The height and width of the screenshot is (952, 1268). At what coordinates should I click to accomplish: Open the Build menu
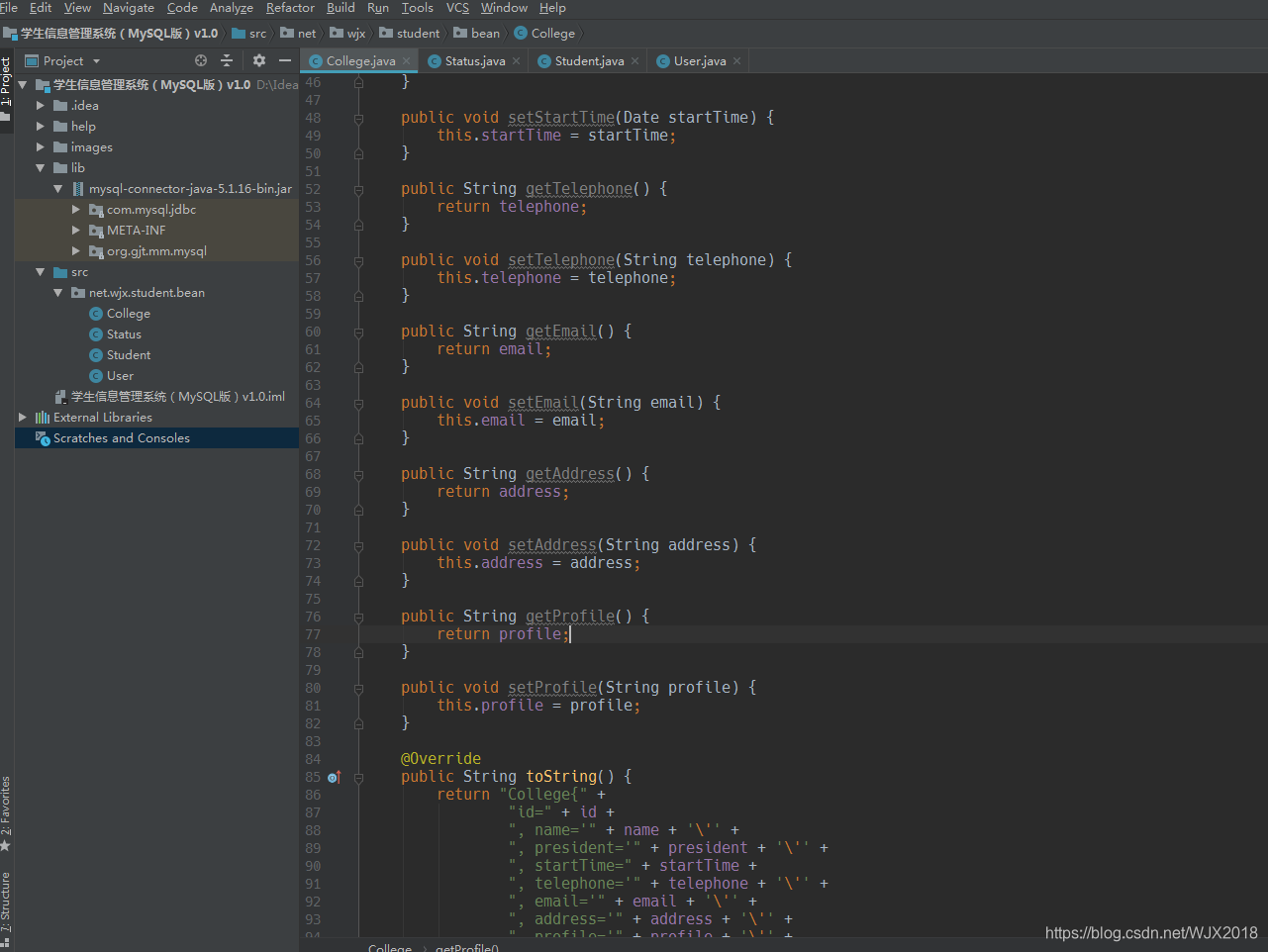click(341, 8)
